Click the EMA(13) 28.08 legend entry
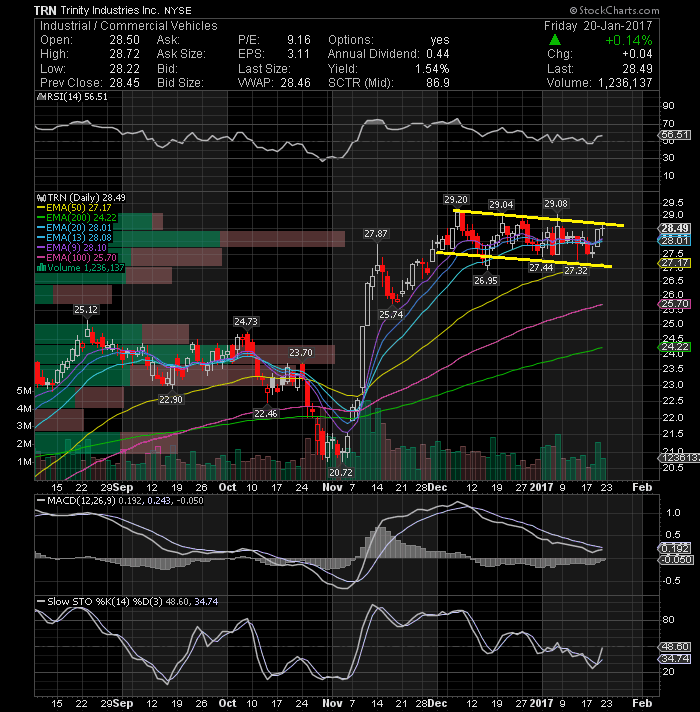Screen dimensions: 700x712 tap(79, 237)
